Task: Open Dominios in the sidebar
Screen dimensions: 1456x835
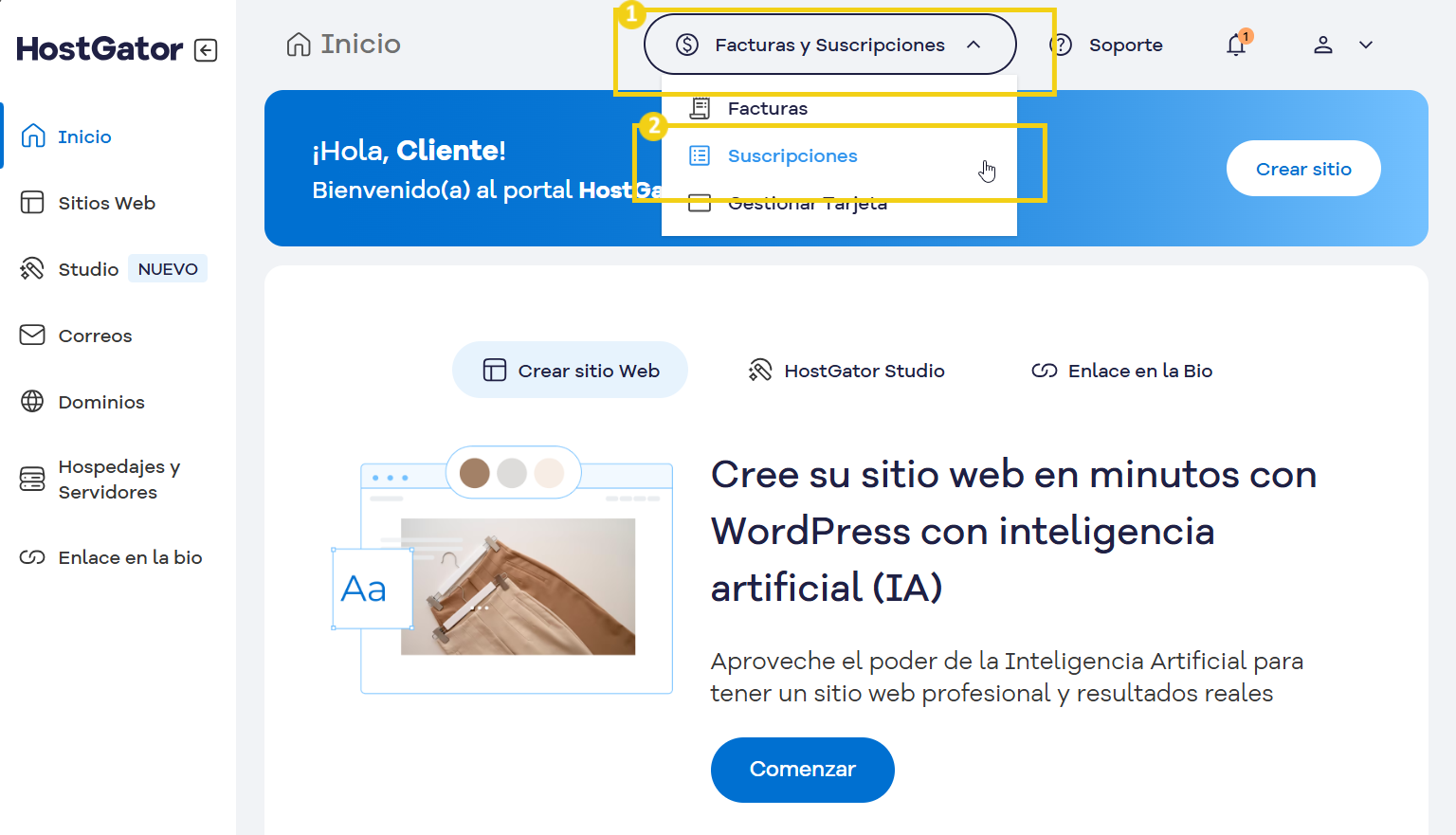Action: (101, 402)
